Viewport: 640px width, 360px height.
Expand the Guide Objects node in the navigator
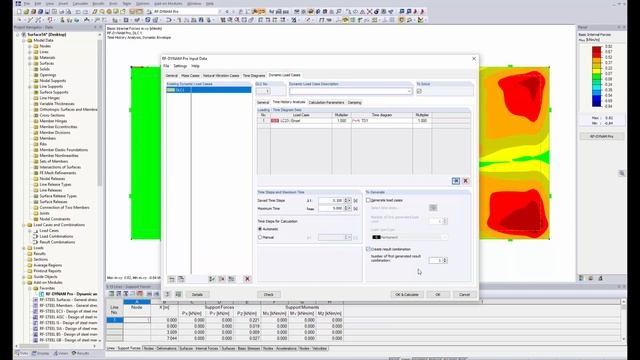24,277
